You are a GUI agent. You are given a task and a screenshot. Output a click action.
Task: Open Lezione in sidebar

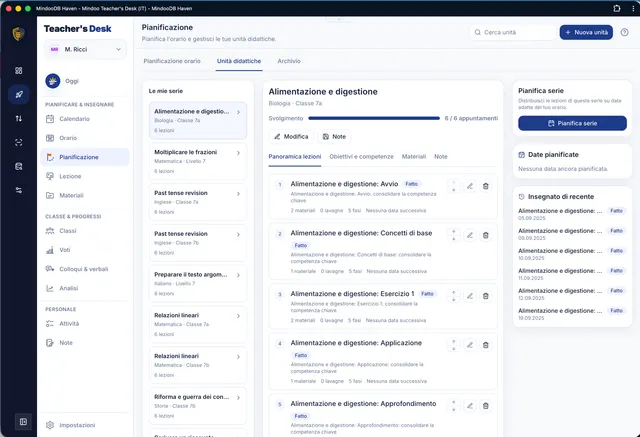pos(84,176)
